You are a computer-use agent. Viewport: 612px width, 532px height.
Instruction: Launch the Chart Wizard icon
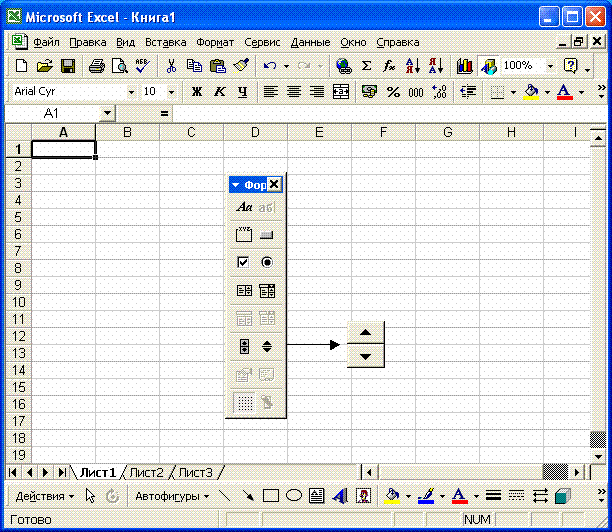[464, 66]
